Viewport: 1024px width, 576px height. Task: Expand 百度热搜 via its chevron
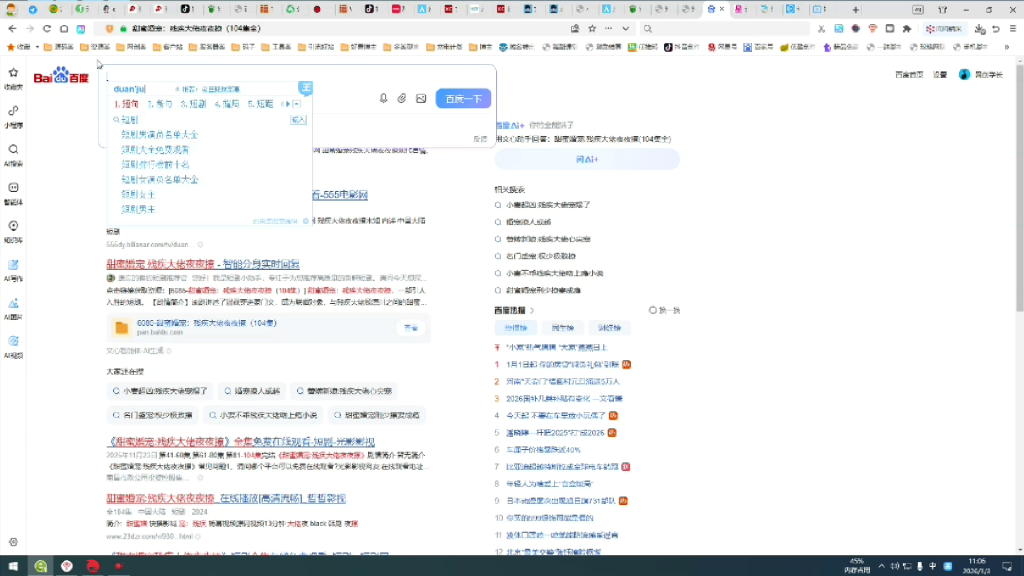[532, 311]
